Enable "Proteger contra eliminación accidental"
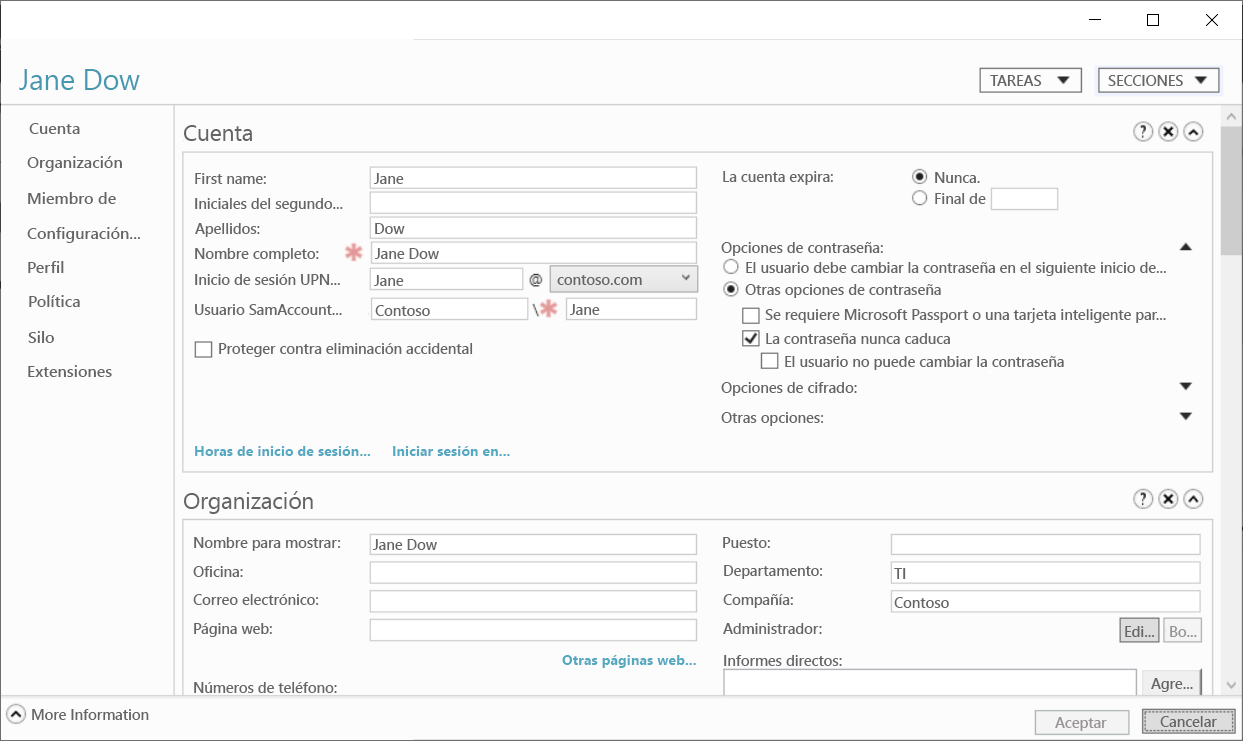This screenshot has width=1243, height=741. click(203, 348)
